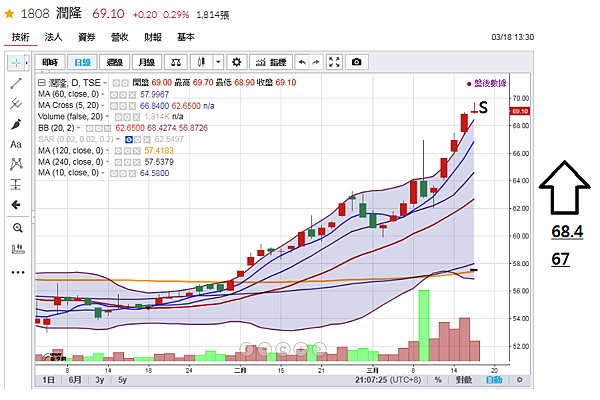This screenshot has width=600, height=400.
Task: Switch to the 法人 tab
Action: [x=53, y=37]
